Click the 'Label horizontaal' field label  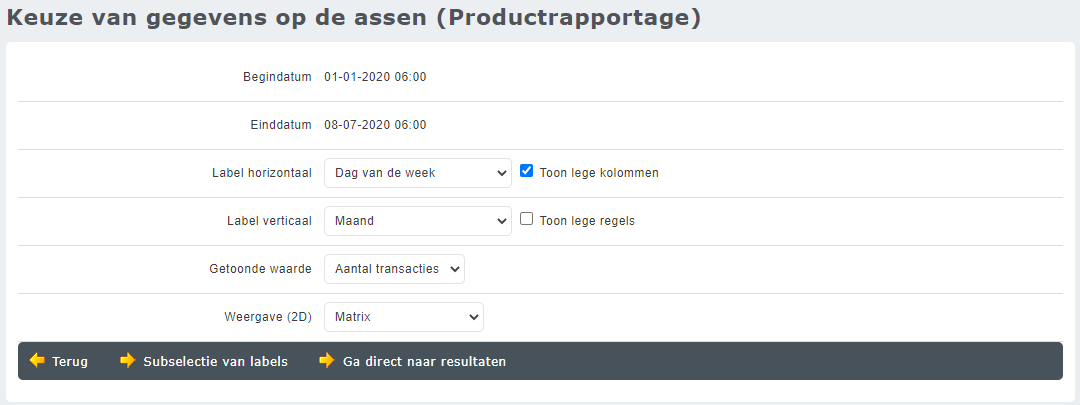[x=262, y=173]
